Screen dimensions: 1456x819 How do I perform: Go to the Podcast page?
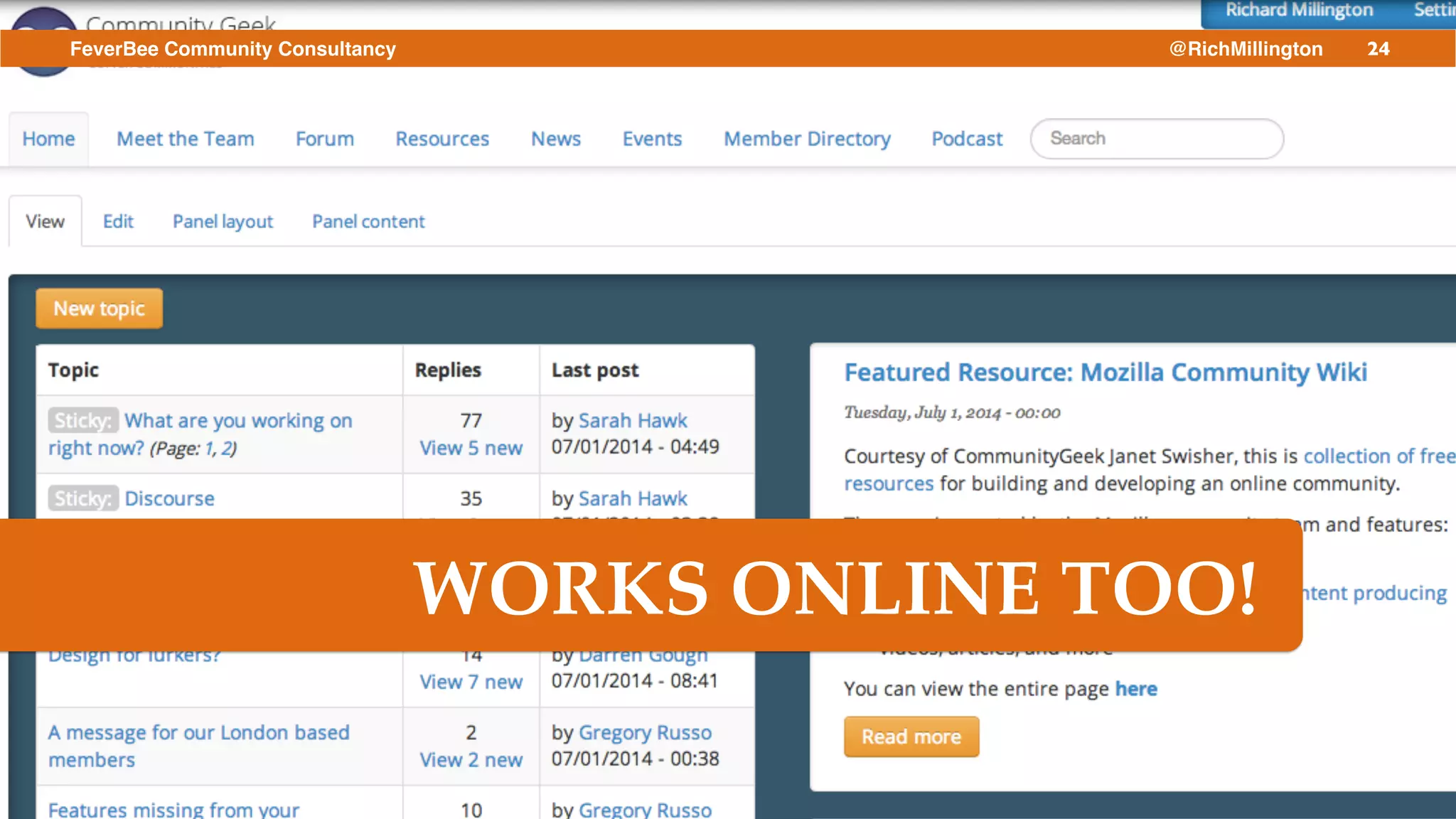(x=967, y=139)
